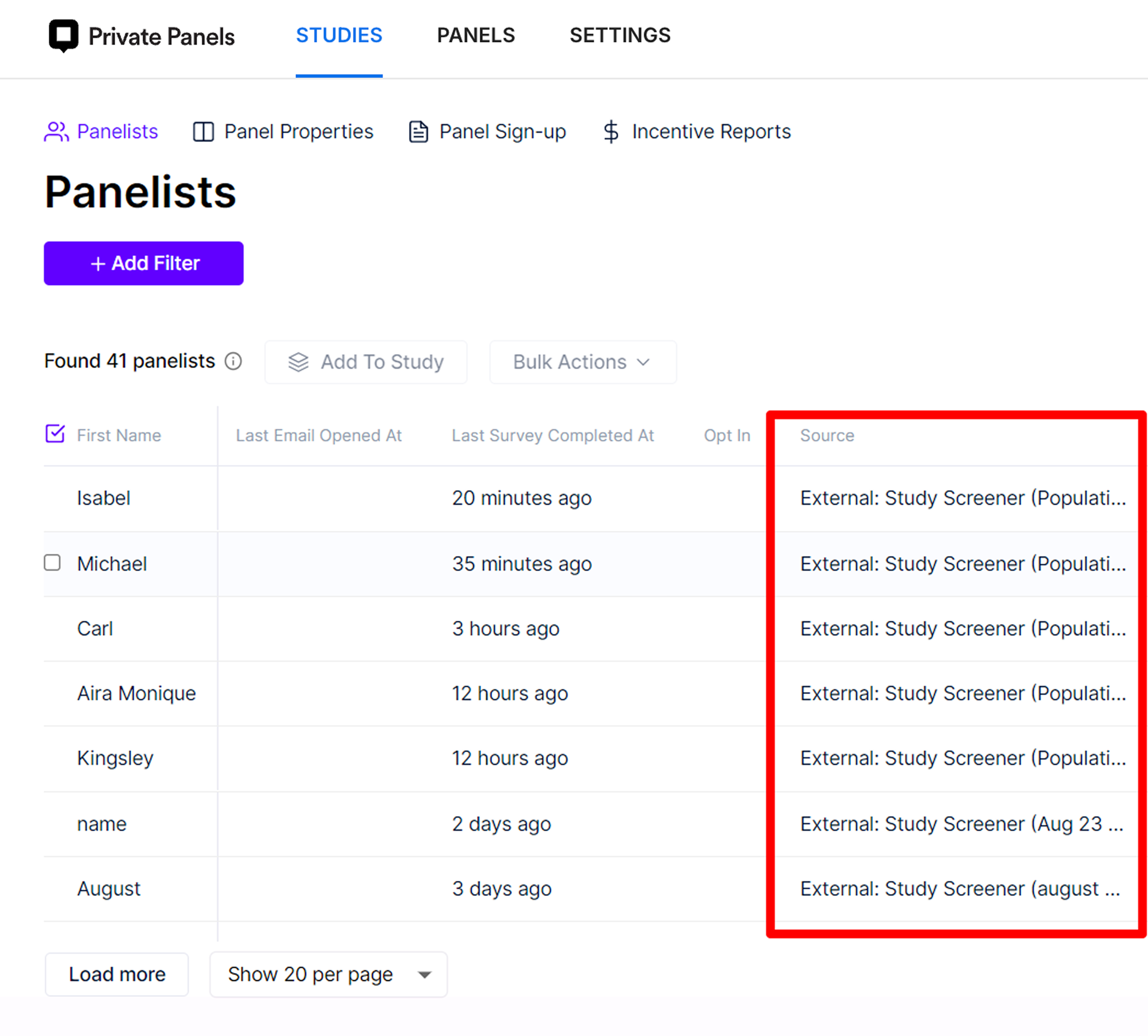Go to the STUDIES tab
The image size is (1148, 1036).
click(339, 35)
